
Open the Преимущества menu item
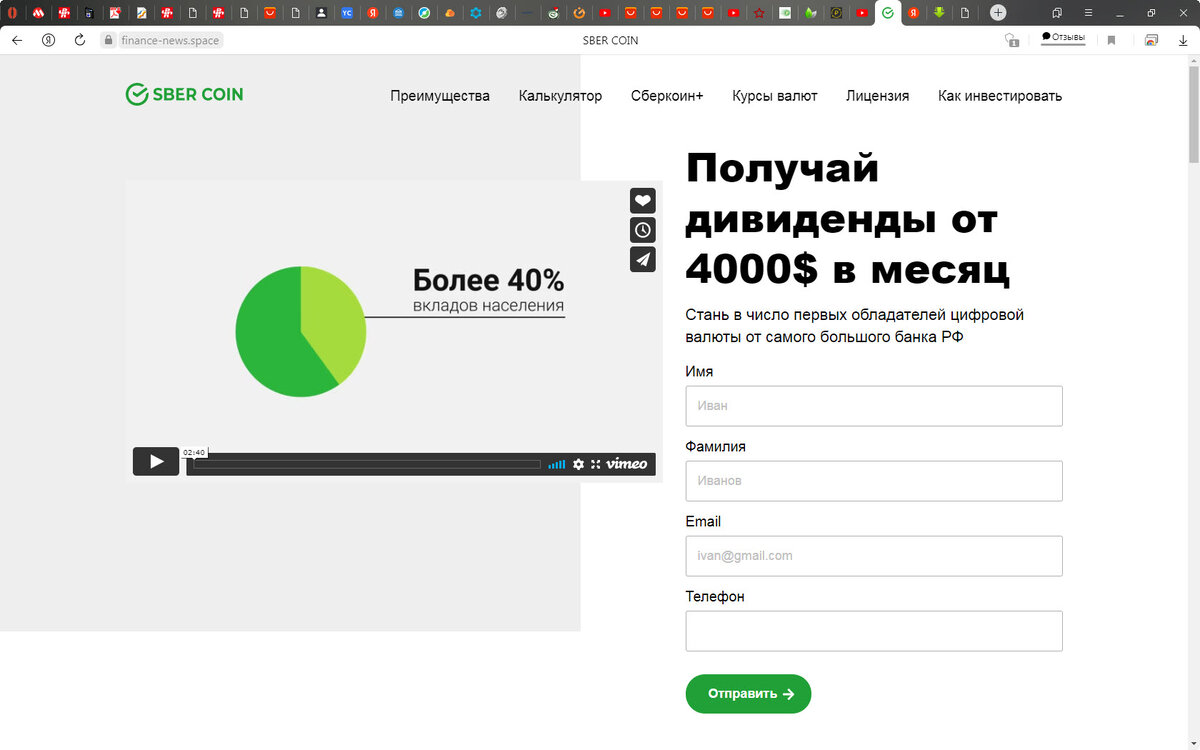click(440, 96)
